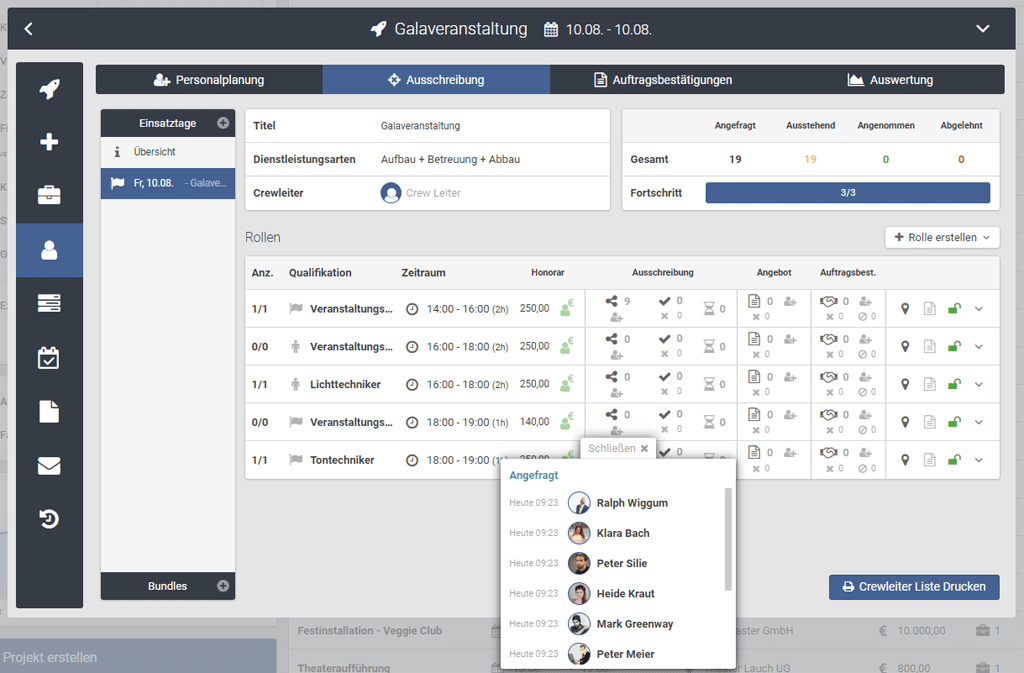The width and height of the screenshot is (1024, 673).
Task: Open the Auswertung tab
Action: click(x=890, y=80)
